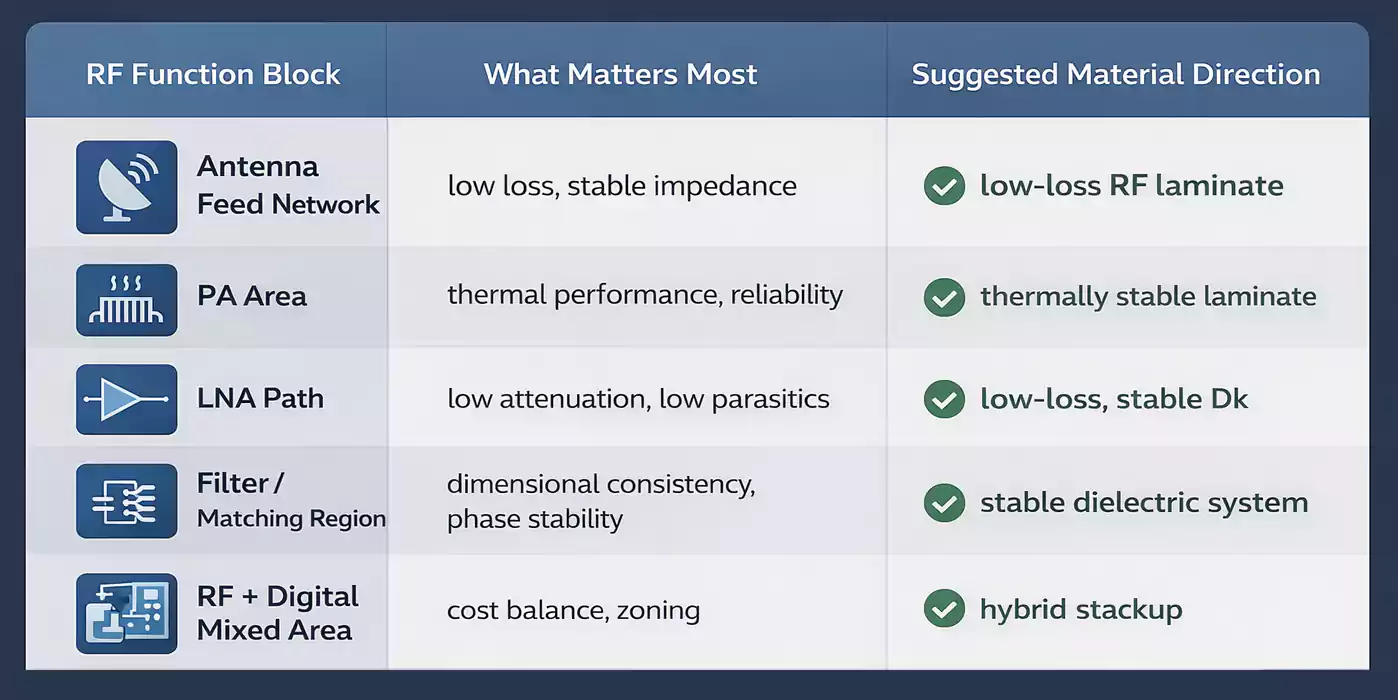The height and width of the screenshot is (700, 1398).
Task: Click the text low loss, stable impedance
Action: (x=622, y=186)
